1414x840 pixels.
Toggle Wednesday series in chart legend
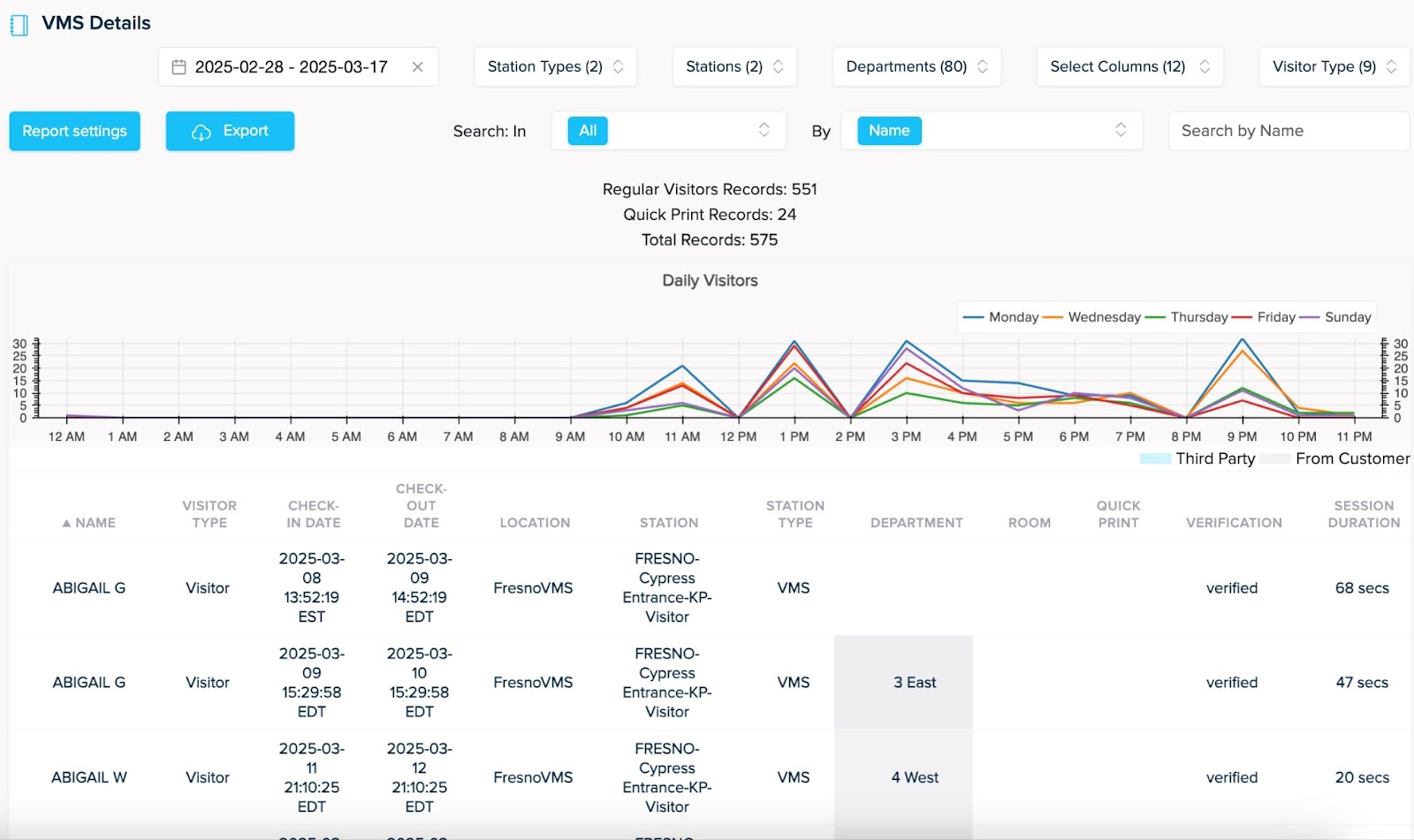[1091, 317]
